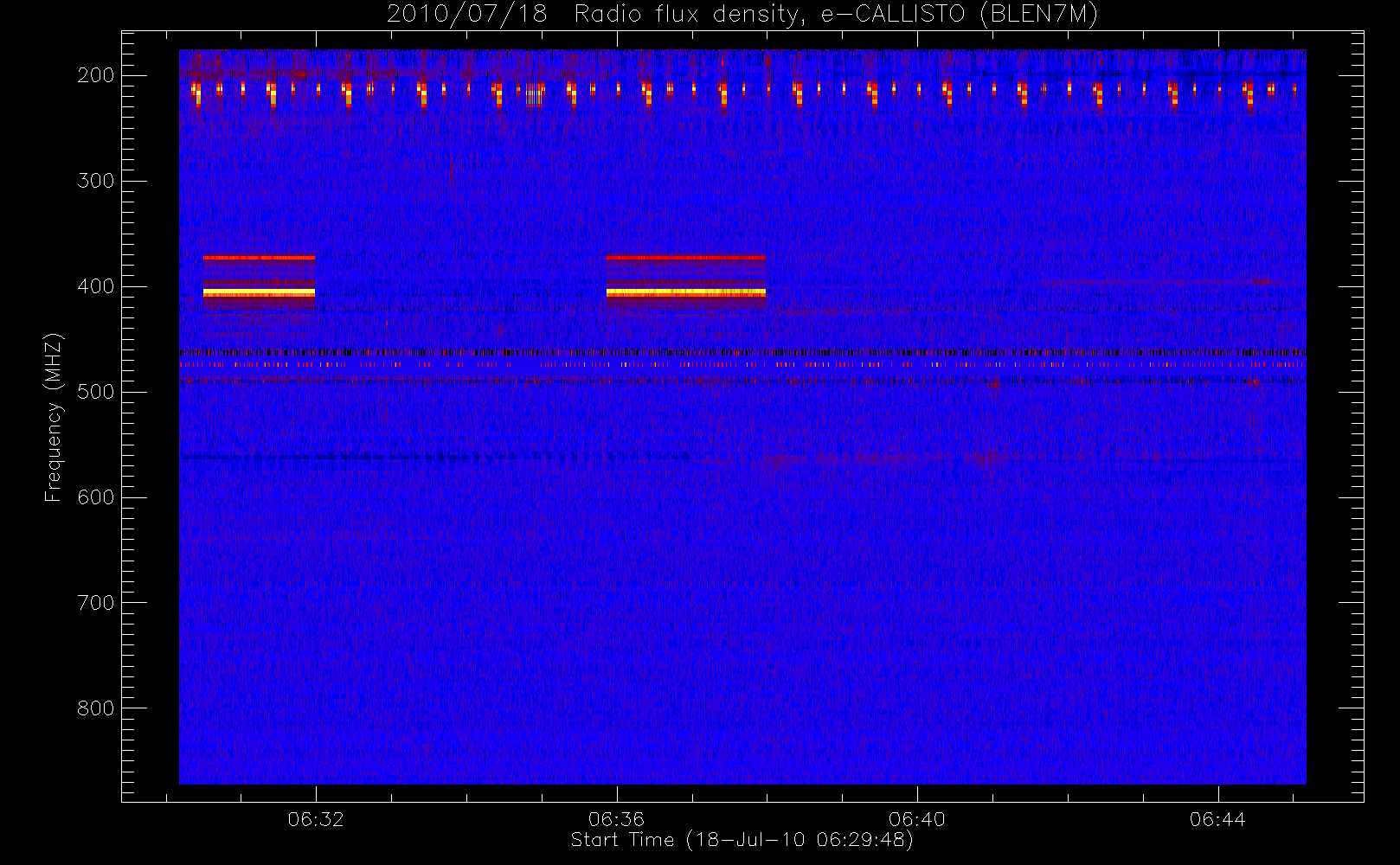1400x865 pixels.
Task: Click the 600 frequency tick label
Action: click(96, 497)
